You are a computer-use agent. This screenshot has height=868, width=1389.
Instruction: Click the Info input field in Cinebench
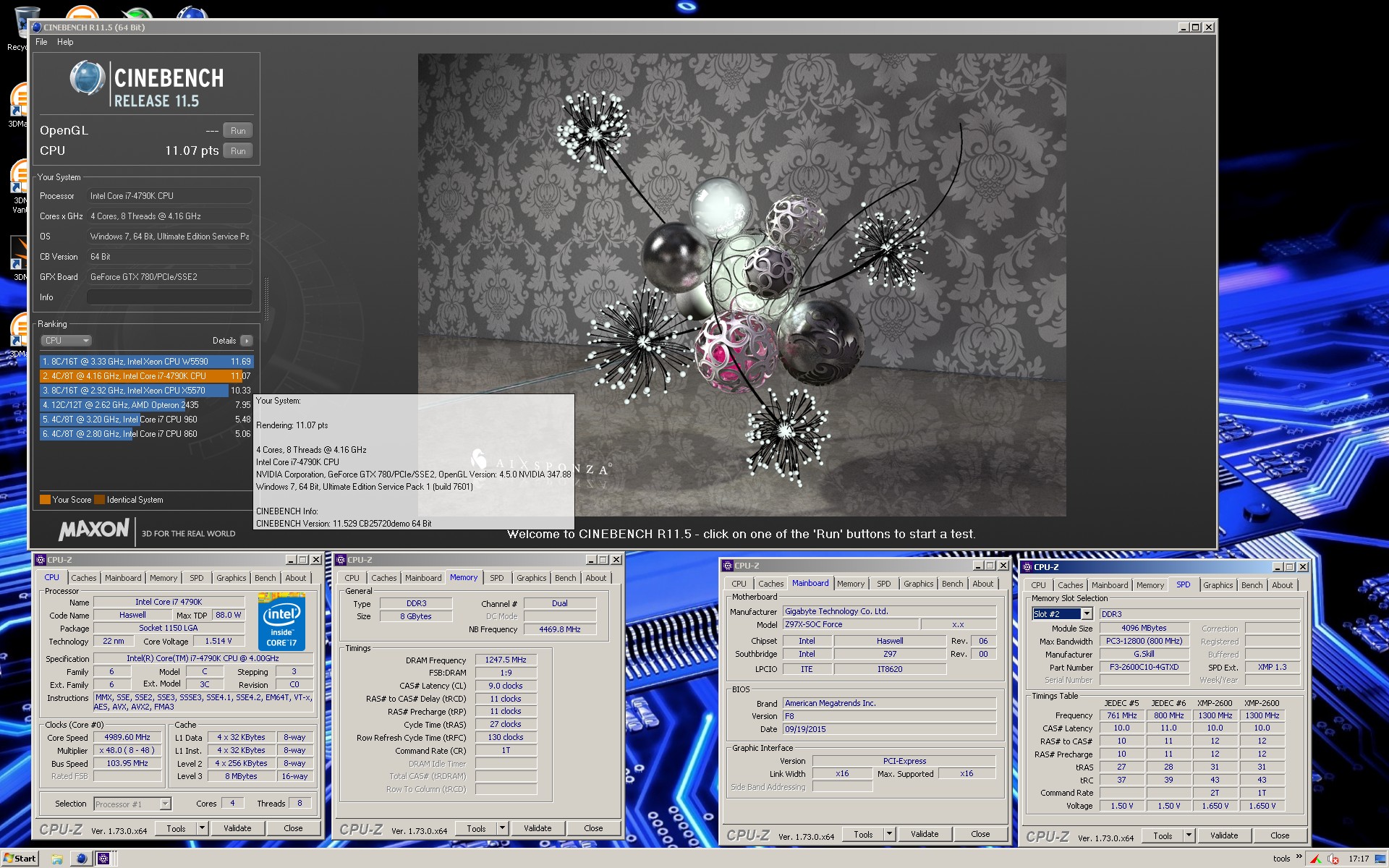tap(169, 297)
